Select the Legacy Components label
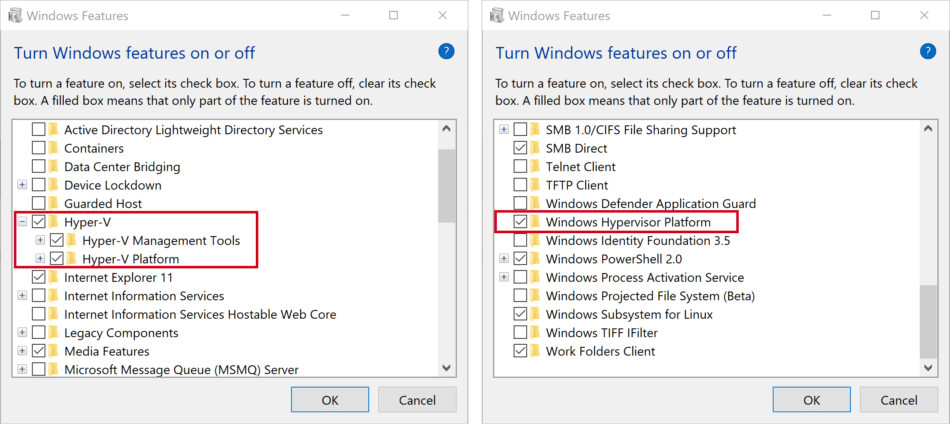Viewport: 950px width, 424px height. (x=121, y=333)
